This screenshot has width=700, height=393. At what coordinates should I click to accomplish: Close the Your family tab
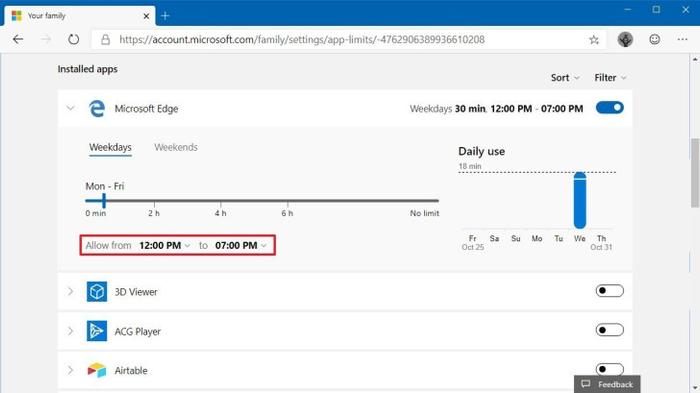(146, 16)
